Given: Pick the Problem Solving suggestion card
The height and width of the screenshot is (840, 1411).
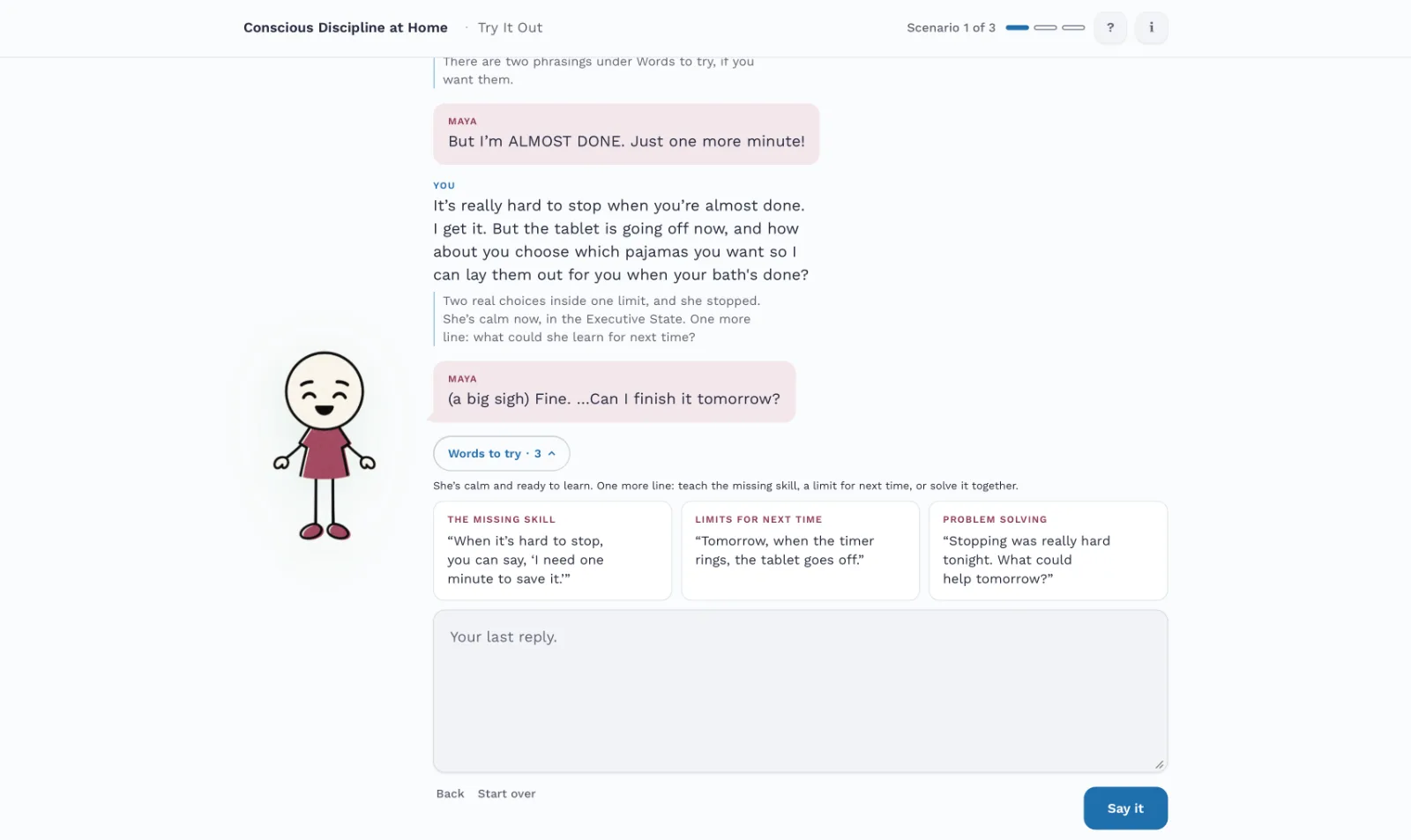Looking at the screenshot, I should (1048, 551).
